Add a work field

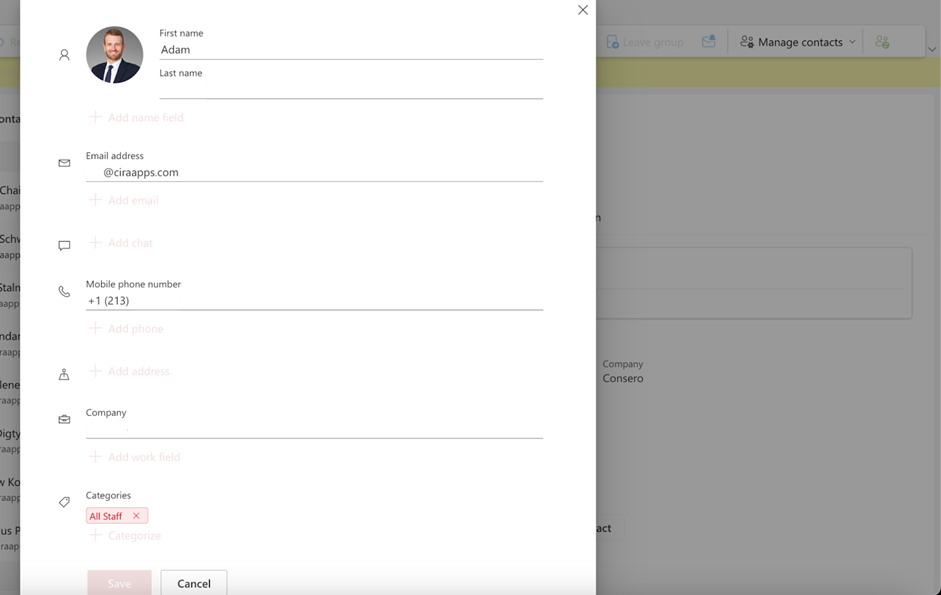(x=134, y=458)
